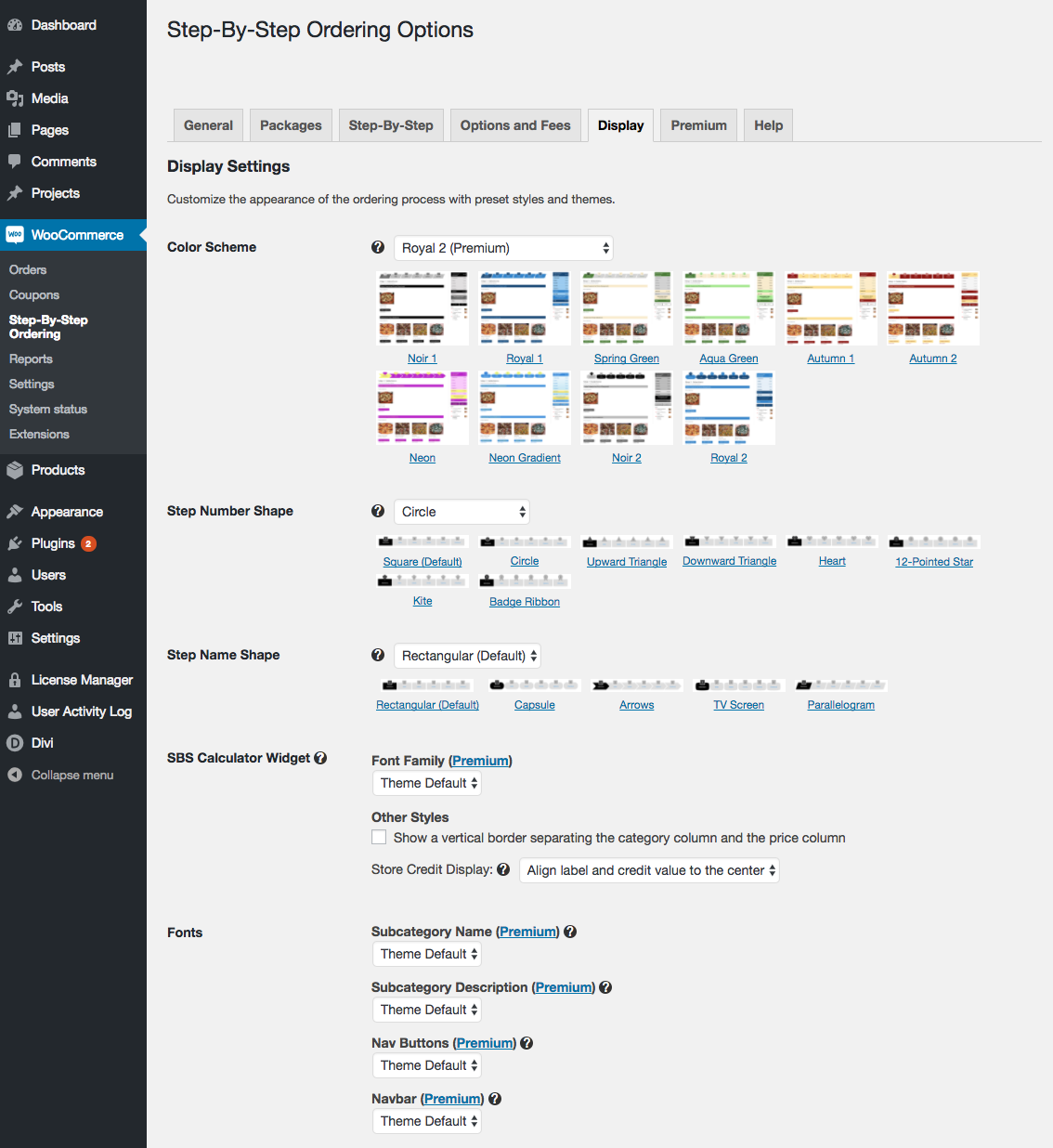The width and height of the screenshot is (1053, 1148).
Task: Open the Step Number Shape dropdown
Action: coord(461,512)
